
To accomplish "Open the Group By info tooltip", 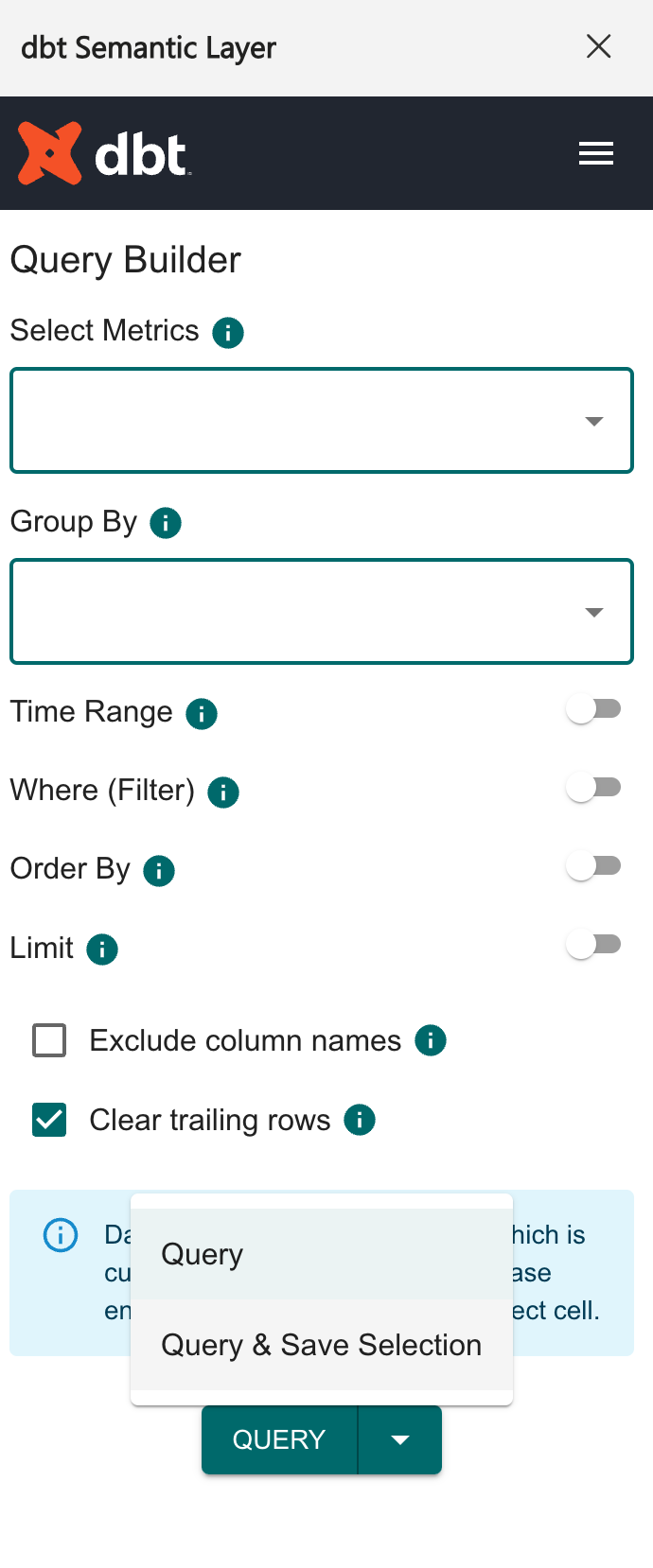I will click(166, 522).
